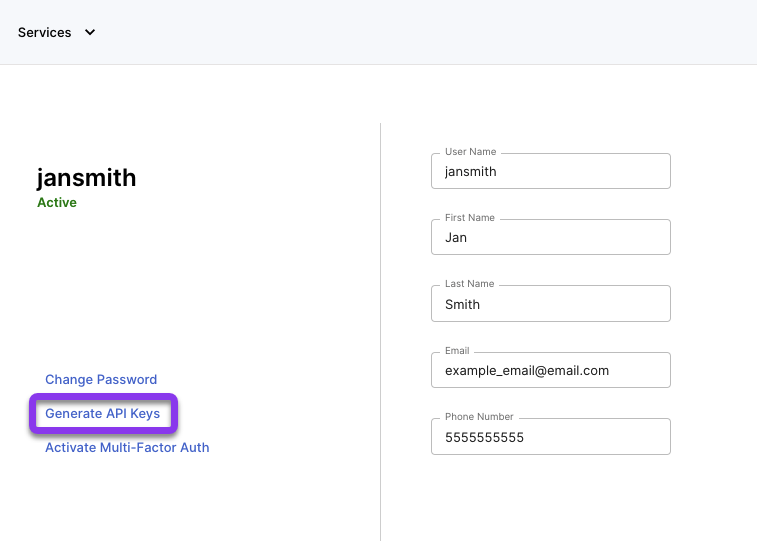Expand the chevron beside Services
Viewport: 757px width, 541px height.
(x=90, y=32)
